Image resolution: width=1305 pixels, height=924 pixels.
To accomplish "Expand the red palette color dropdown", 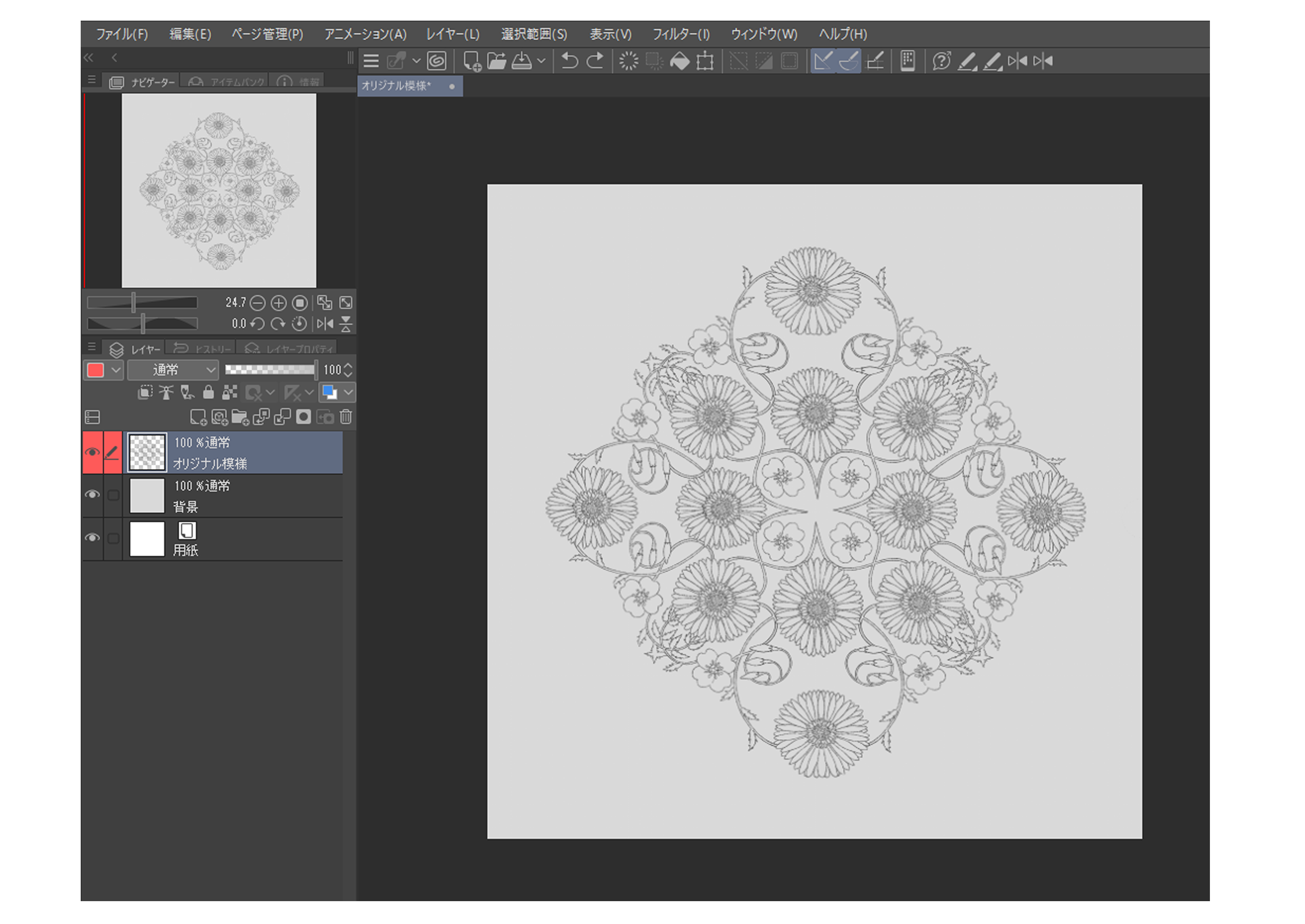I will [116, 370].
